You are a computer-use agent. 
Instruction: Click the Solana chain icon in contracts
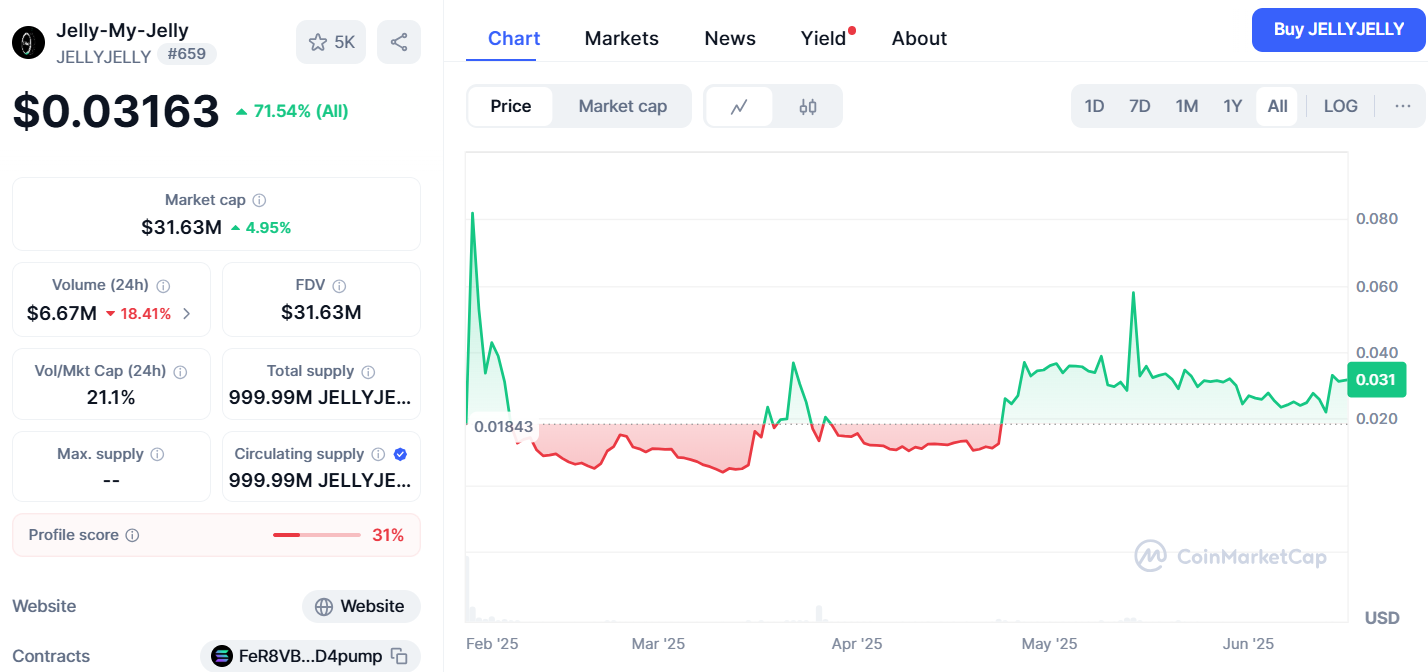(x=222, y=656)
